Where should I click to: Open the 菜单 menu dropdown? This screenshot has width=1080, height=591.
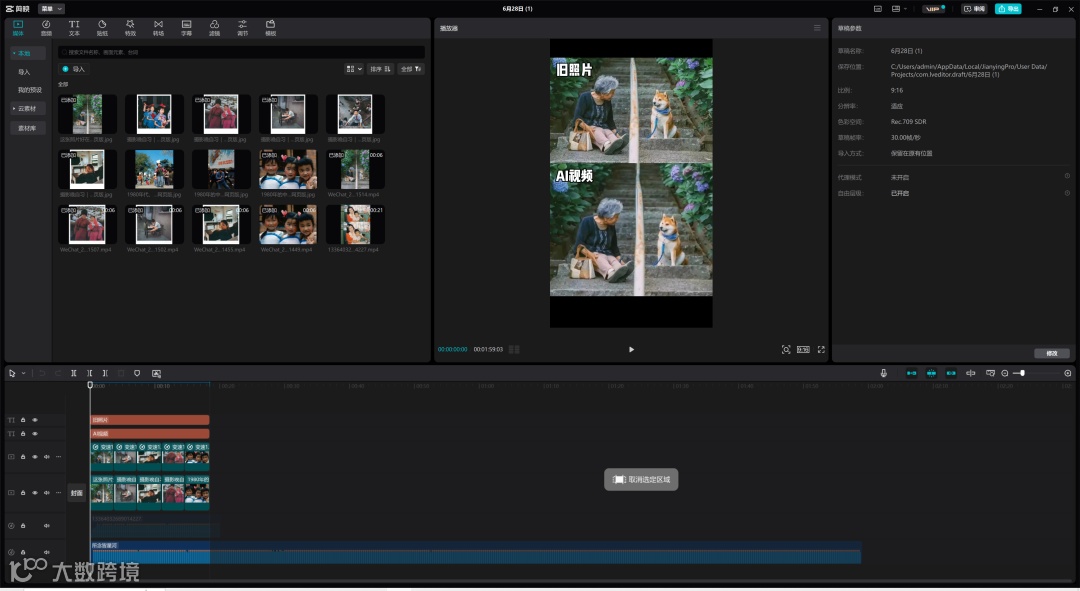tap(52, 8)
